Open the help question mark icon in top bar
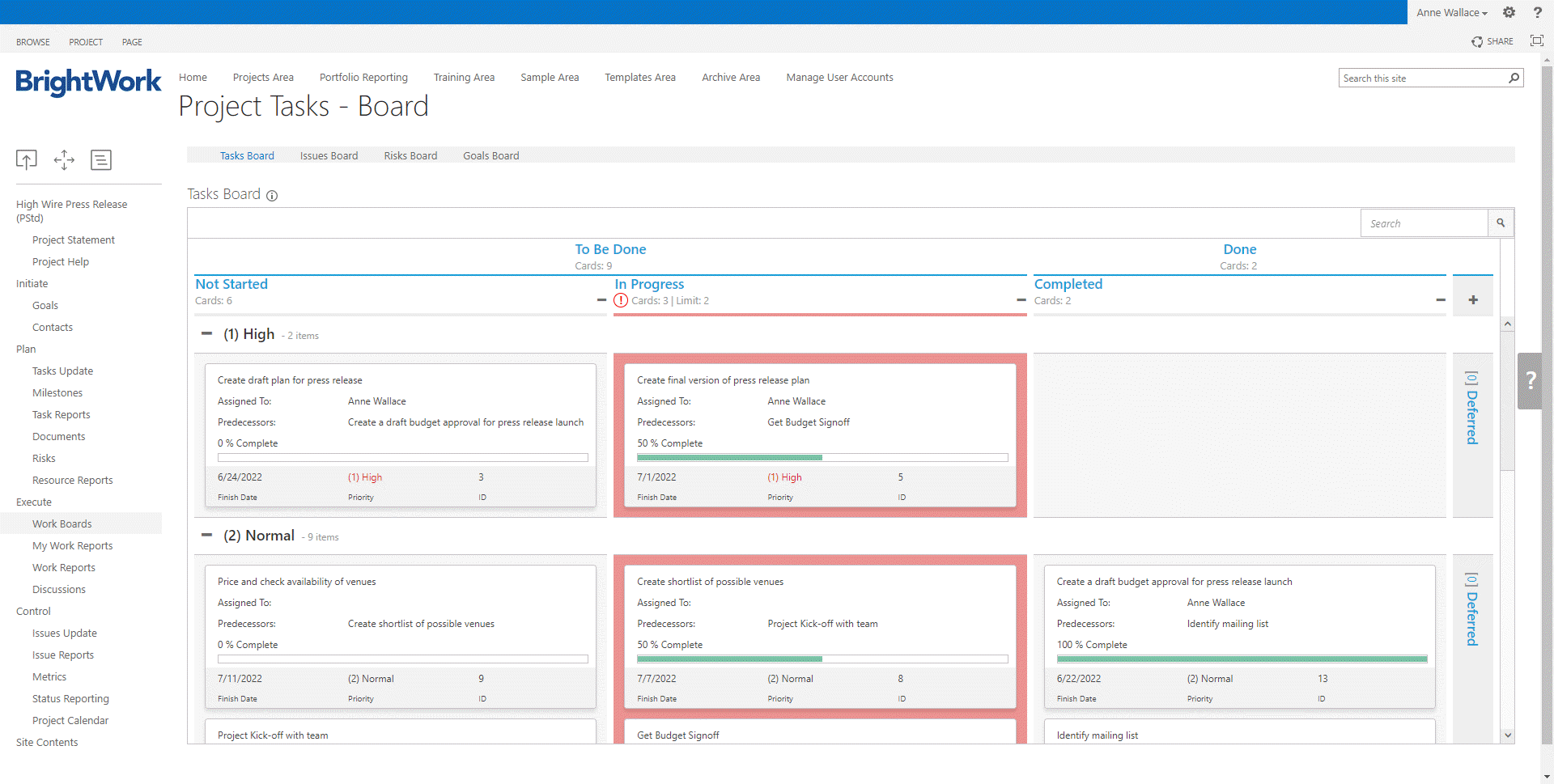1554x784 pixels. pos(1537,12)
